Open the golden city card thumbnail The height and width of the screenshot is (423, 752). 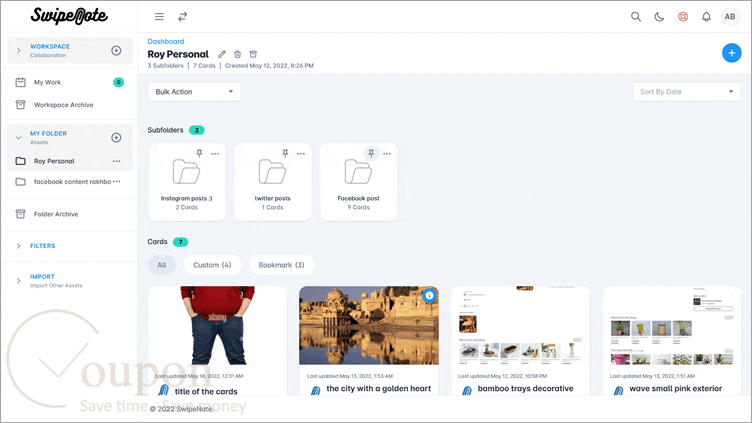pyautogui.click(x=369, y=325)
